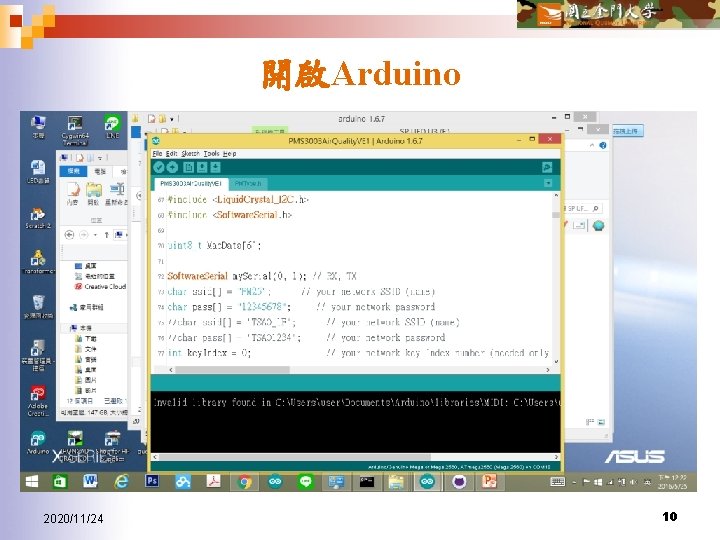
Task: Click the Open sketch icon in Arduino toolbar
Action: pos(202,168)
